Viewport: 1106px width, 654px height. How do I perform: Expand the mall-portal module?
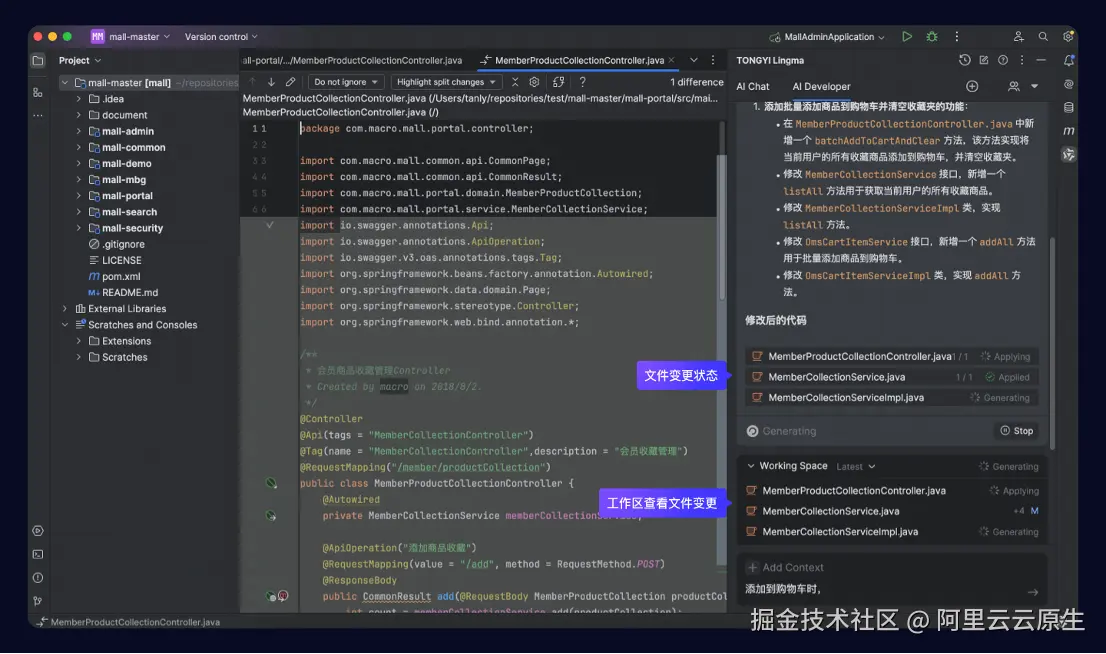coord(78,196)
